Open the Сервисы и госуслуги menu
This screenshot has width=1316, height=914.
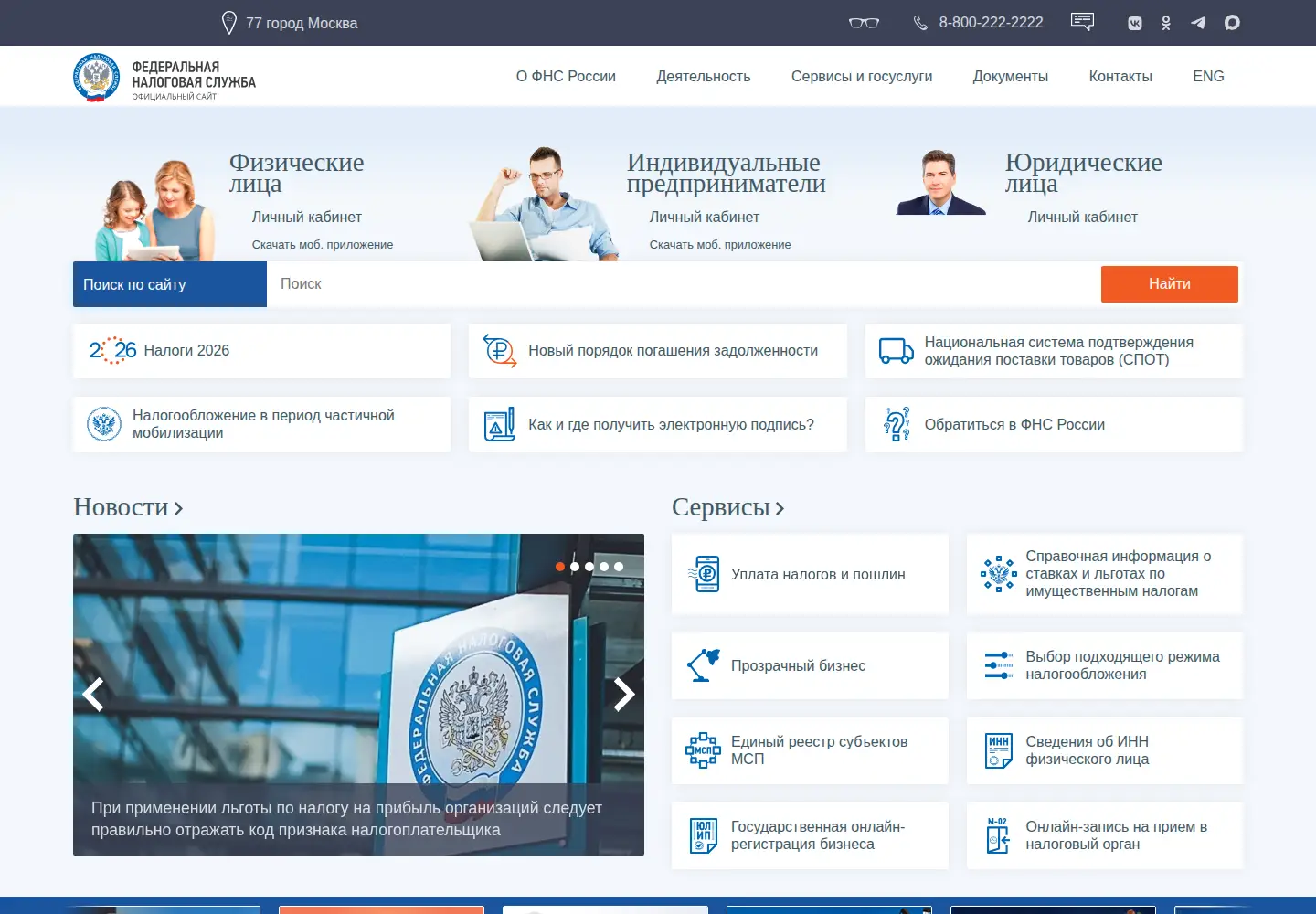[862, 77]
